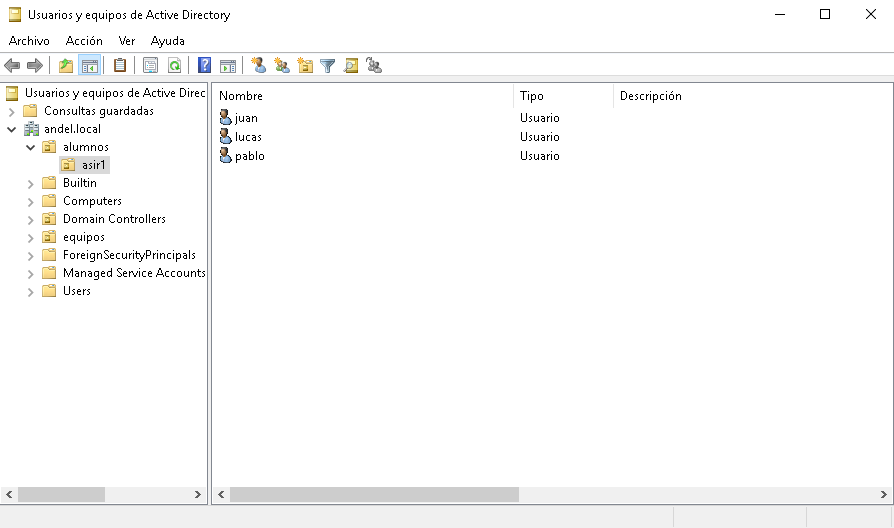Open the Acción menu
Screen dimensions: 894x528
tap(84, 40)
